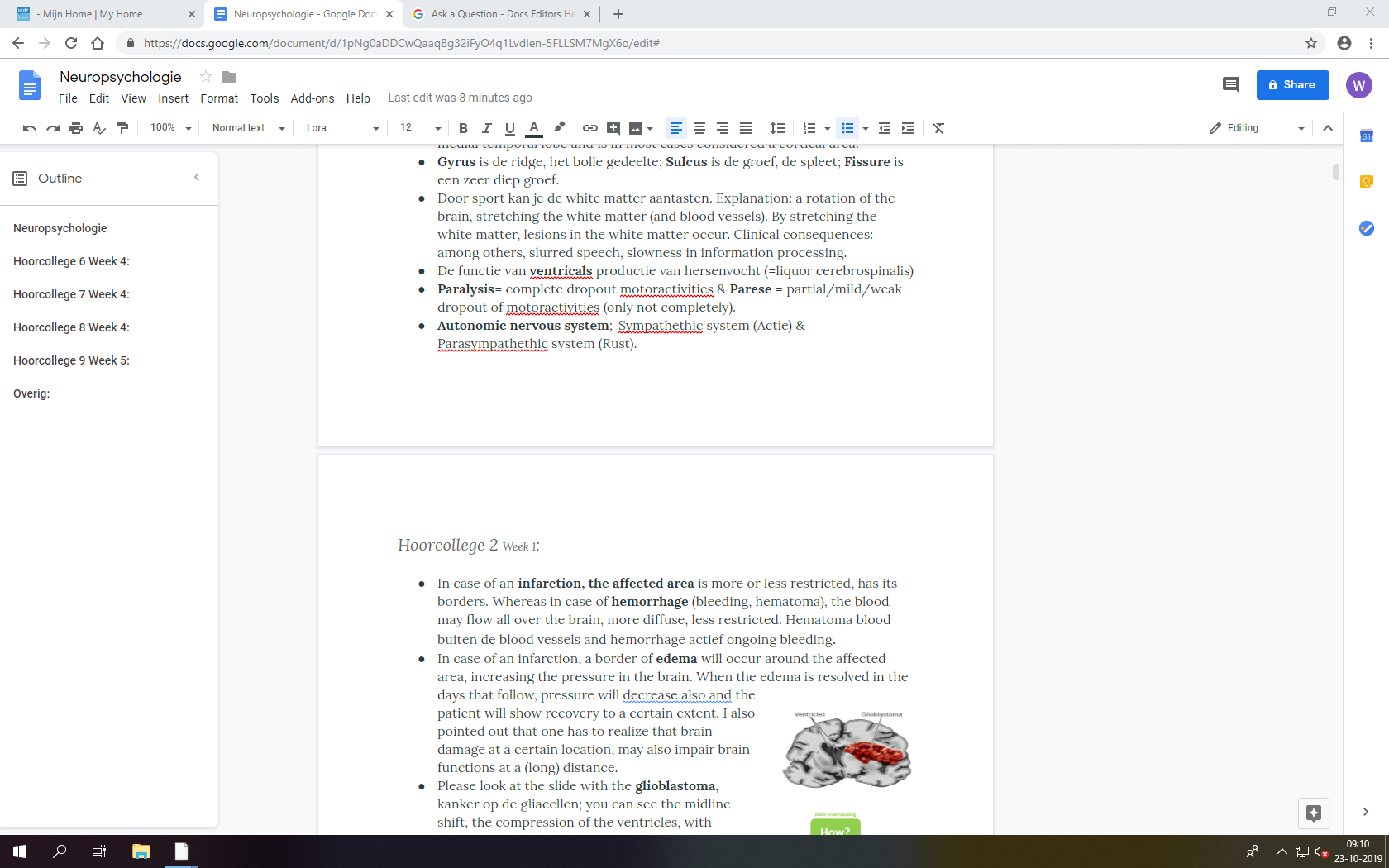Select the Paint format tool
The width and height of the screenshot is (1389, 868).
click(x=122, y=128)
